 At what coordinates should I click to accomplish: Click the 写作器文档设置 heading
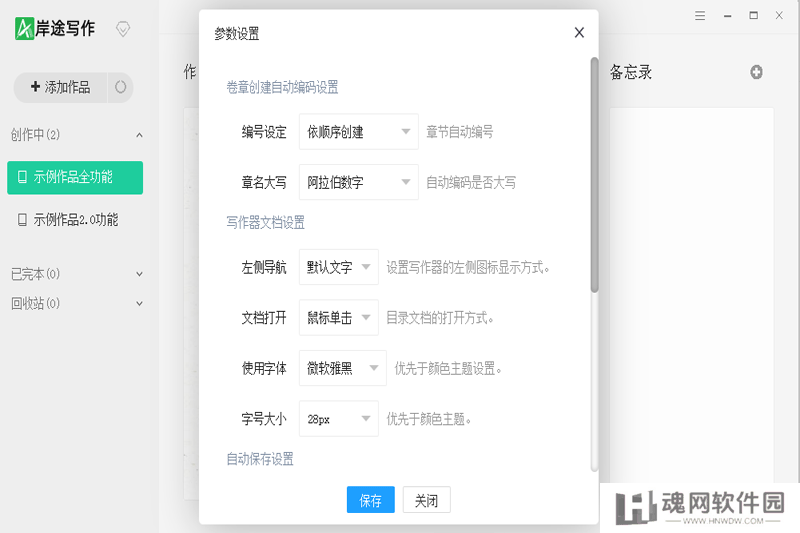pos(265,222)
